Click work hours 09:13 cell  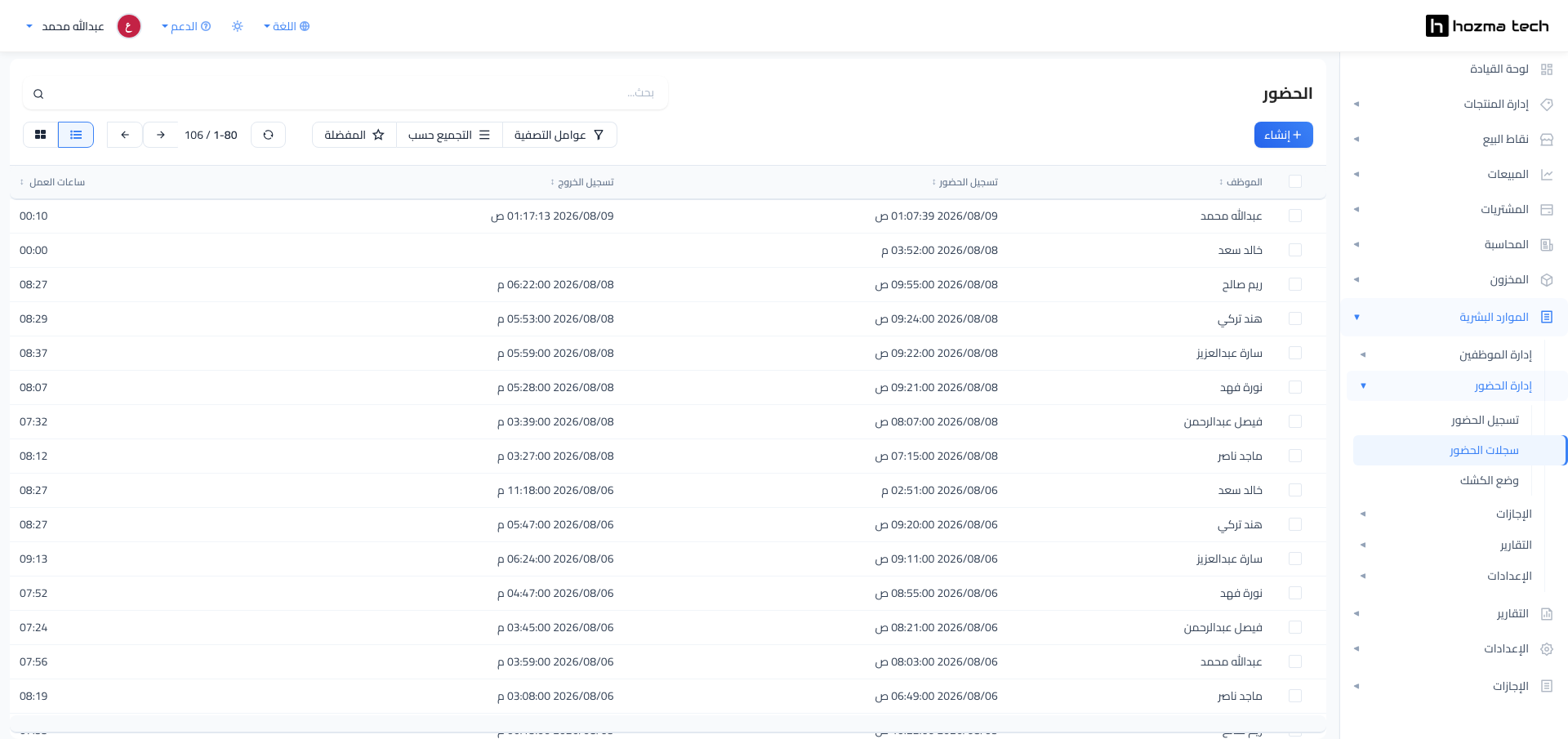click(x=33, y=559)
